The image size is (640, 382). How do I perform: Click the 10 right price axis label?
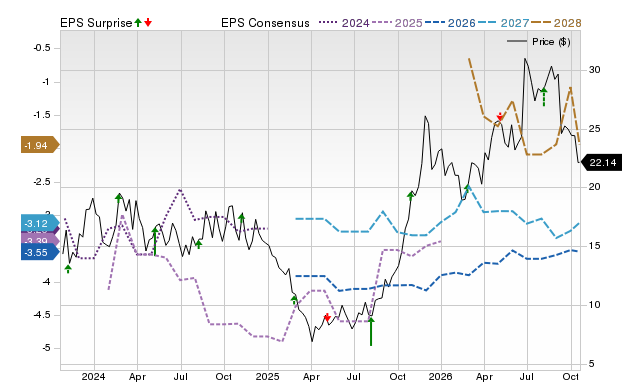point(595,304)
